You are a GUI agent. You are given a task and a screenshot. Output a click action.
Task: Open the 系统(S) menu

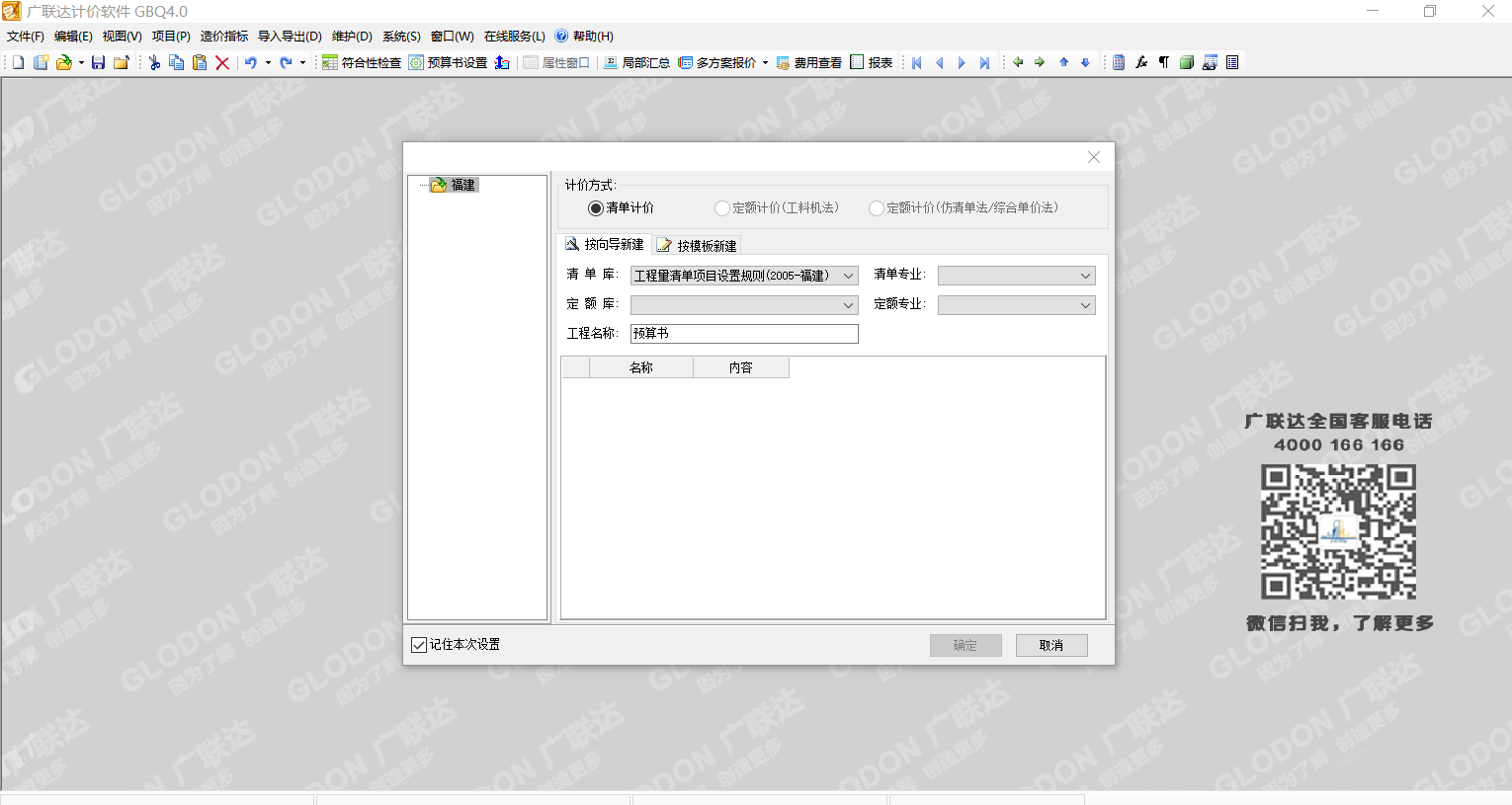click(401, 36)
